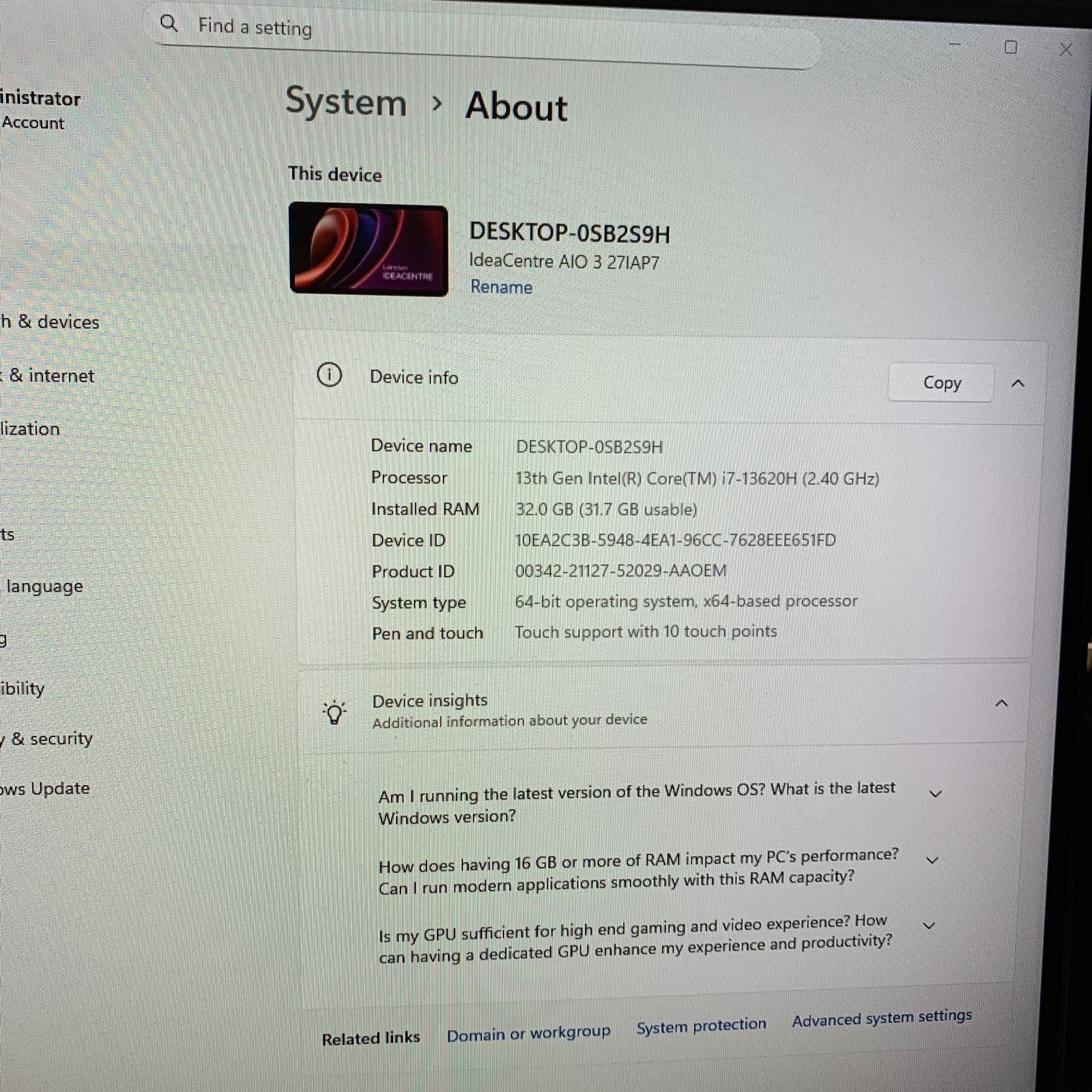1092x1092 pixels.
Task: Open the Domain or workgroup link
Action: click(x=528, y=1033)
